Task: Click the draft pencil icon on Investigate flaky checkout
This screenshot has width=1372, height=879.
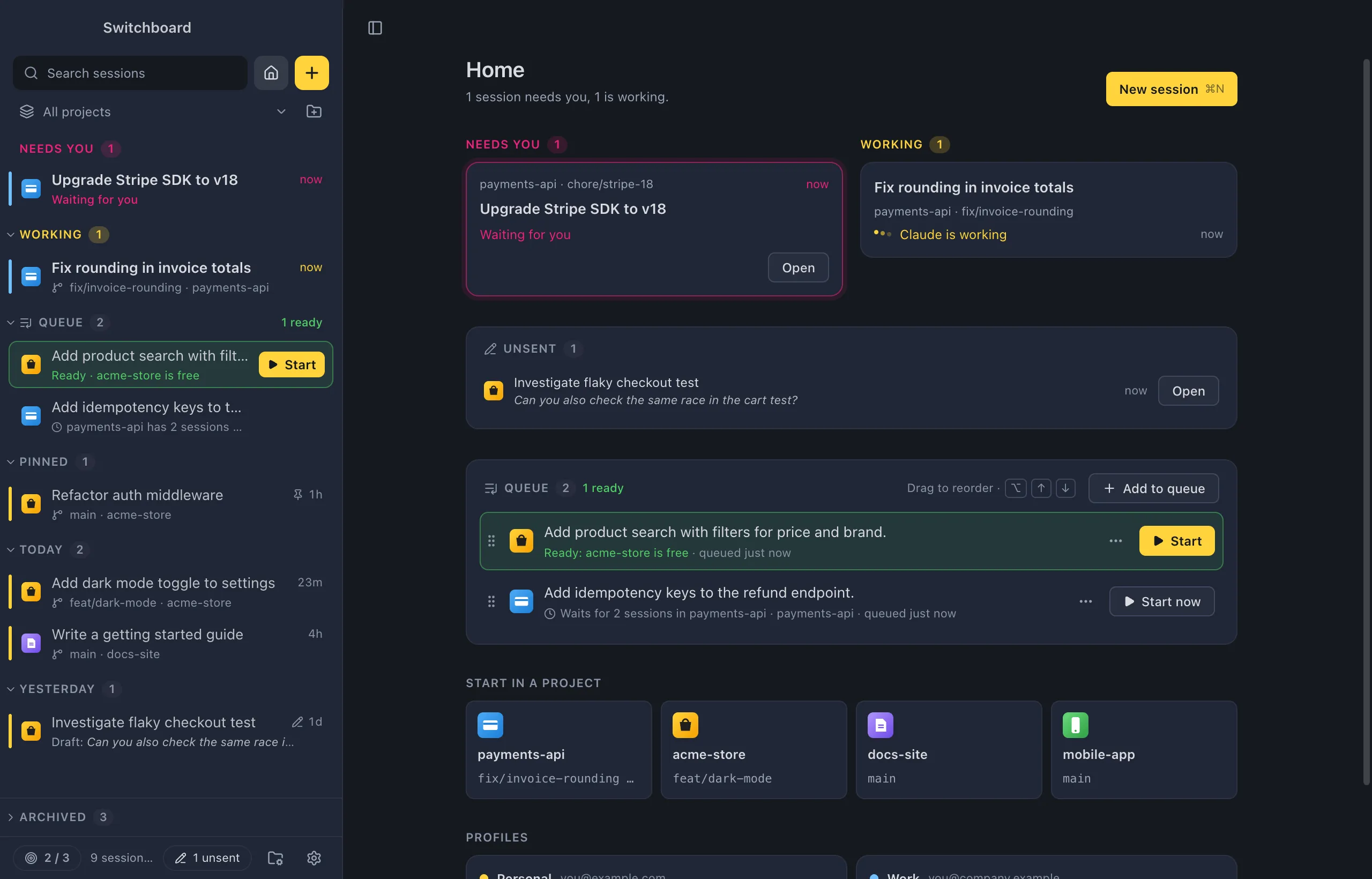Action: coord(297,722)
